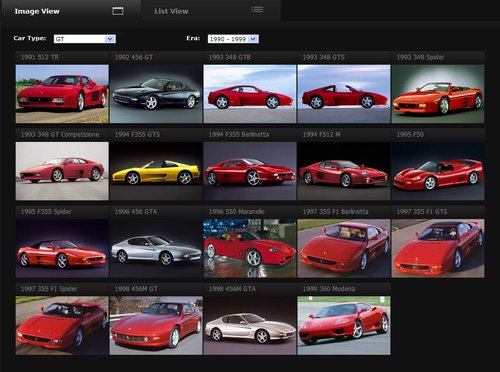Screen dimensions: 500x372
Task: Click the '1992 456 GT' caption
Action: pos(134,57)
